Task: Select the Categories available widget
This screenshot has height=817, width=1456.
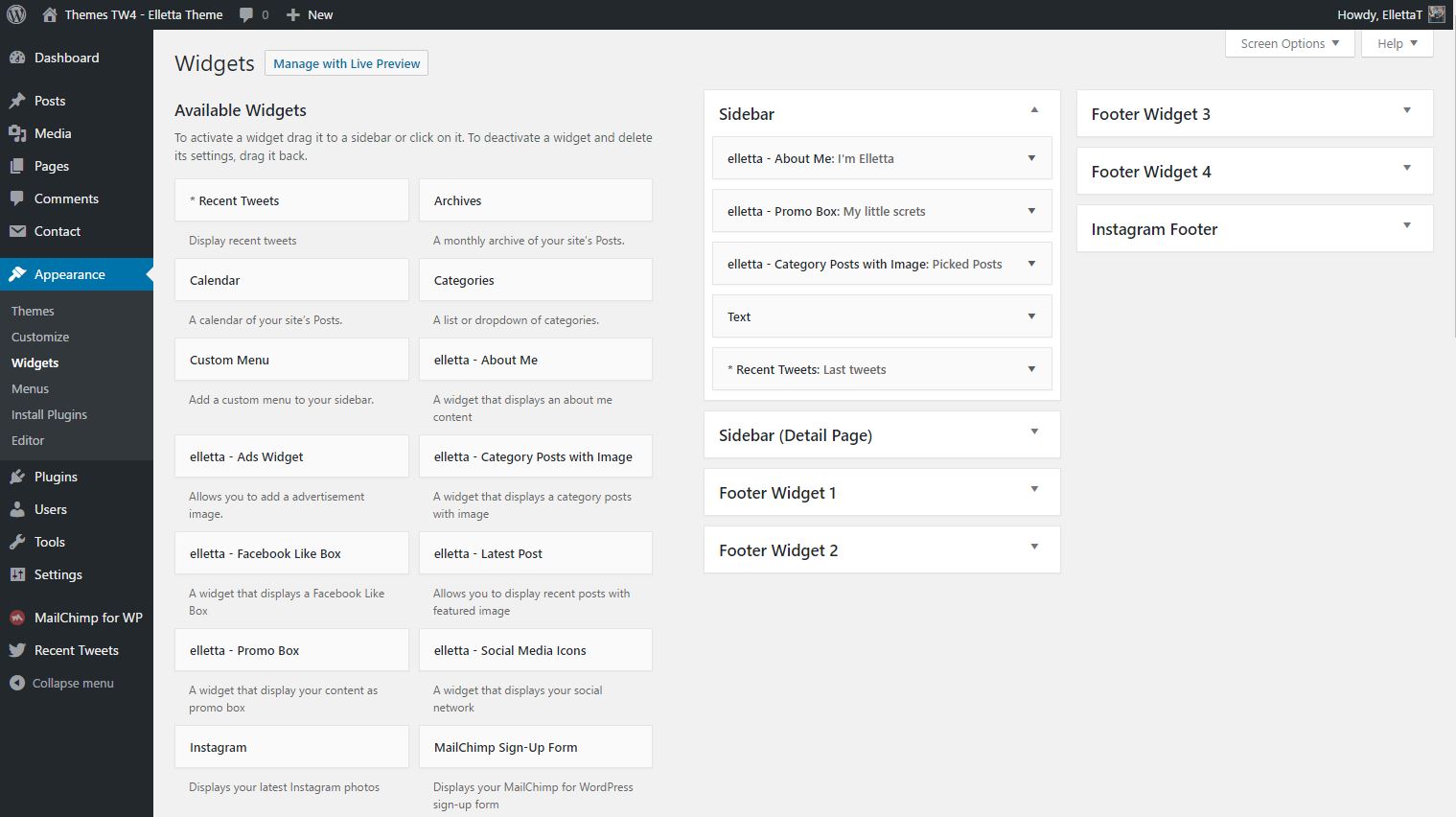Action: tap(536, 280)
